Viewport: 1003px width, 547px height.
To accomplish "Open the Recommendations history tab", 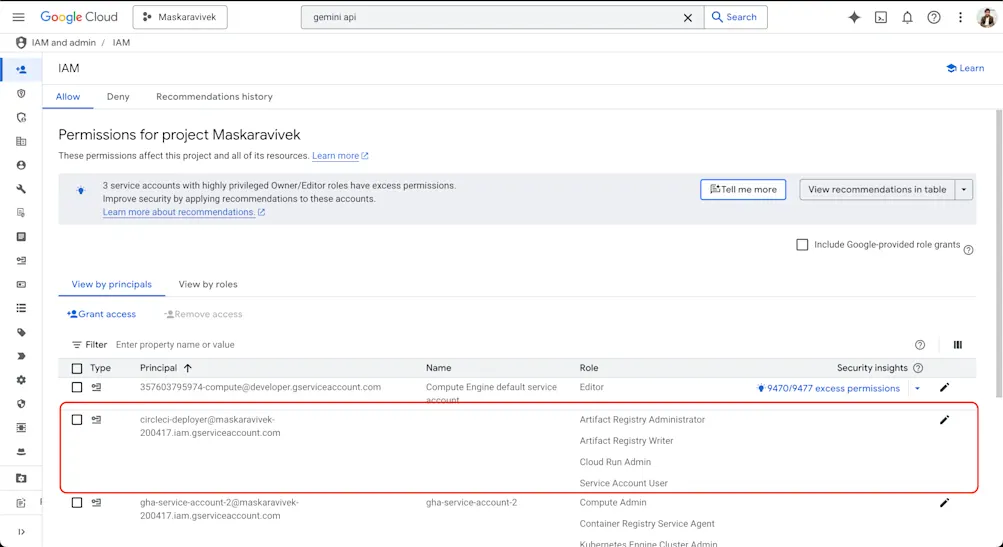I will (x=214, y=97).
